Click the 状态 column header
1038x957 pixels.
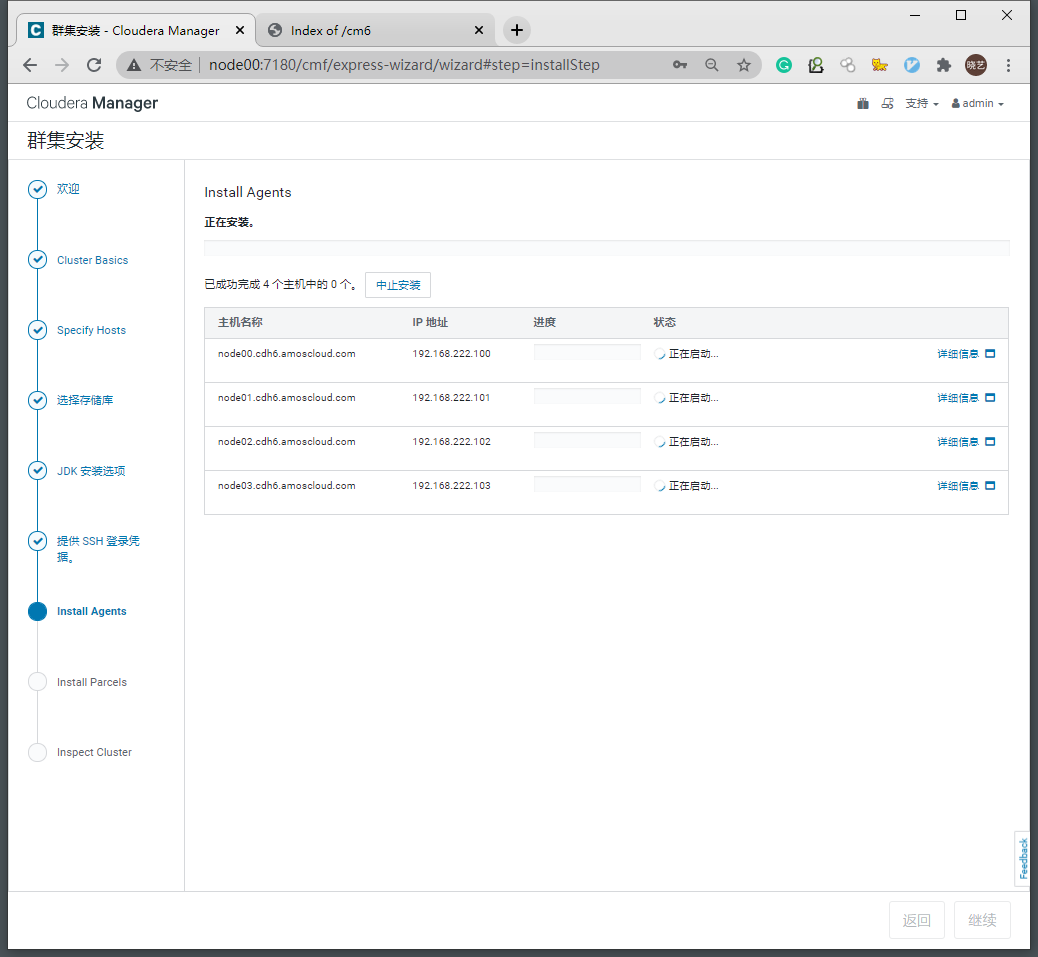[x=665, y=322]
